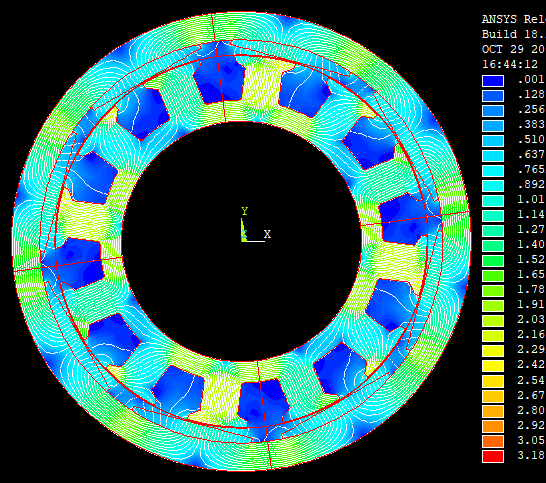Select the 2.16 yellow-green legend swatch
546x483 pixels.
[x=493, y=336]
